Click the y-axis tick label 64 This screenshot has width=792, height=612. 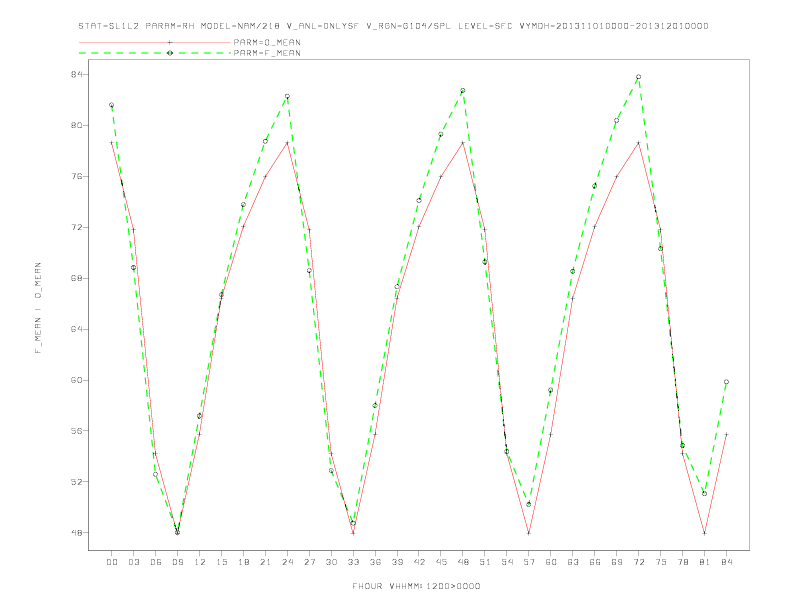[77, 329]
